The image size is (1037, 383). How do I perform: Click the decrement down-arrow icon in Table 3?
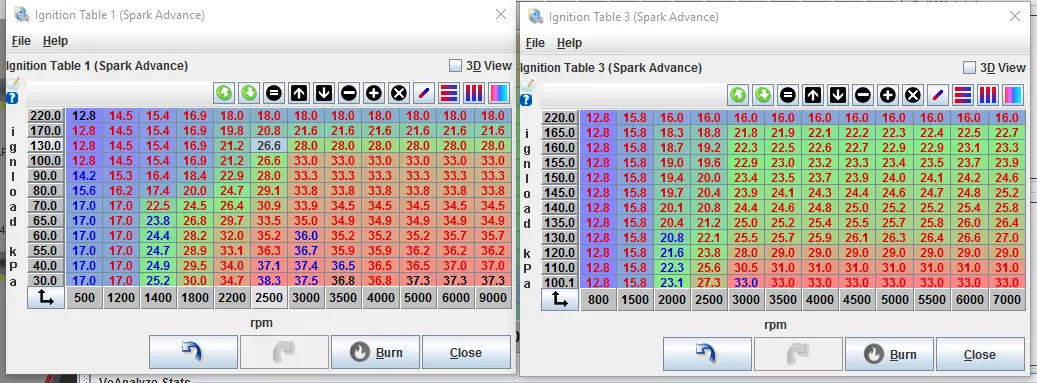[x=838, y=95]
